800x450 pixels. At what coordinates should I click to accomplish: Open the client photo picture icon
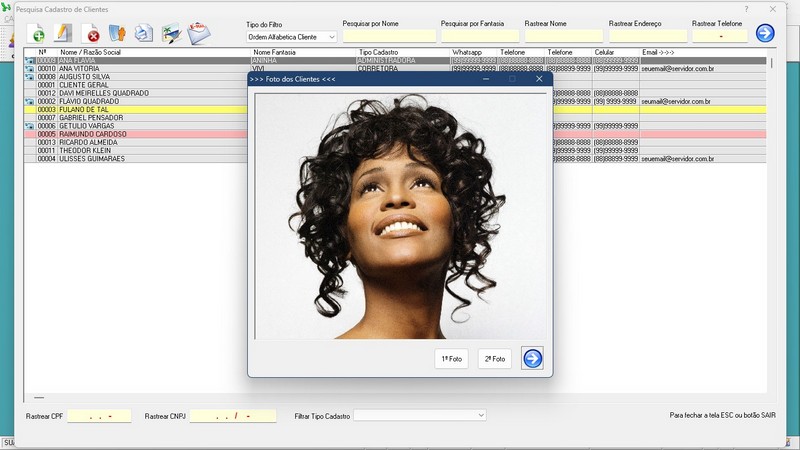pyautogui.click(x=171, y=33)
